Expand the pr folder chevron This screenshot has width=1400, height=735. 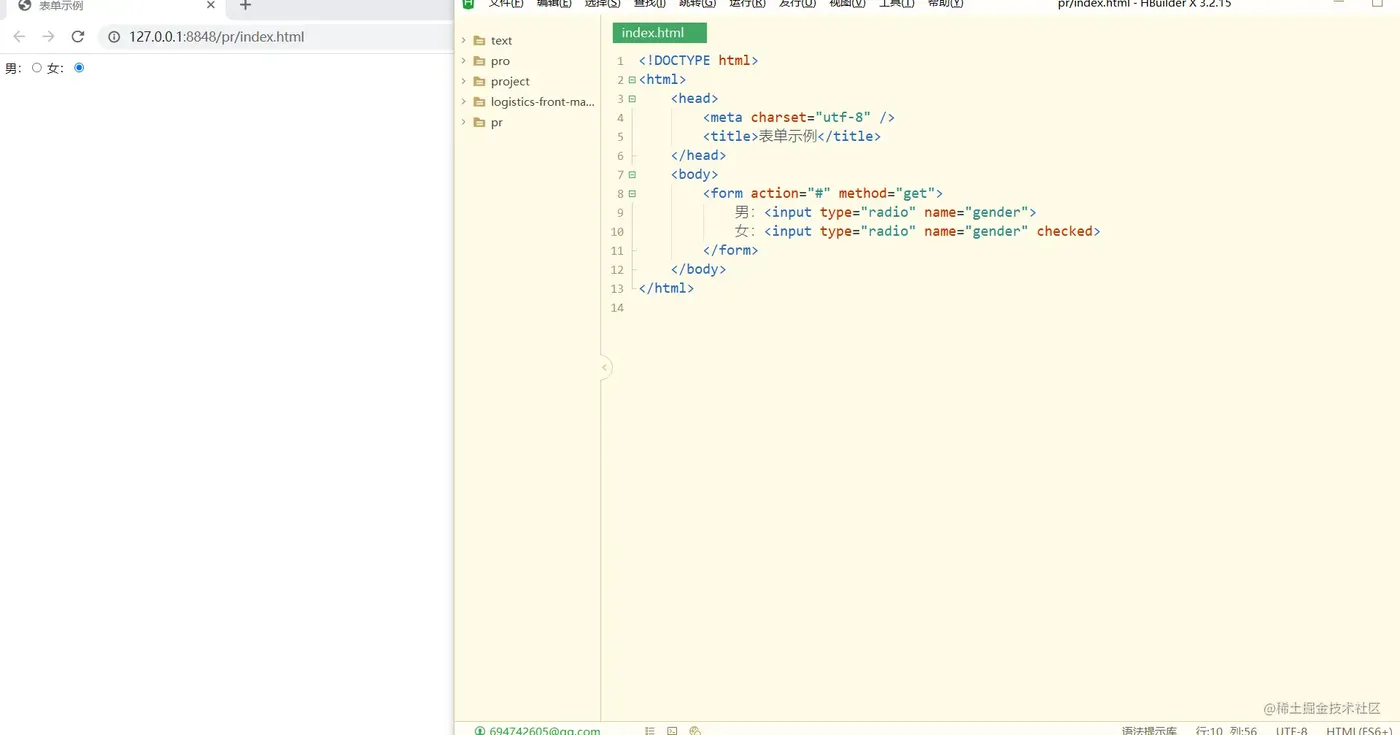point(464,122)
